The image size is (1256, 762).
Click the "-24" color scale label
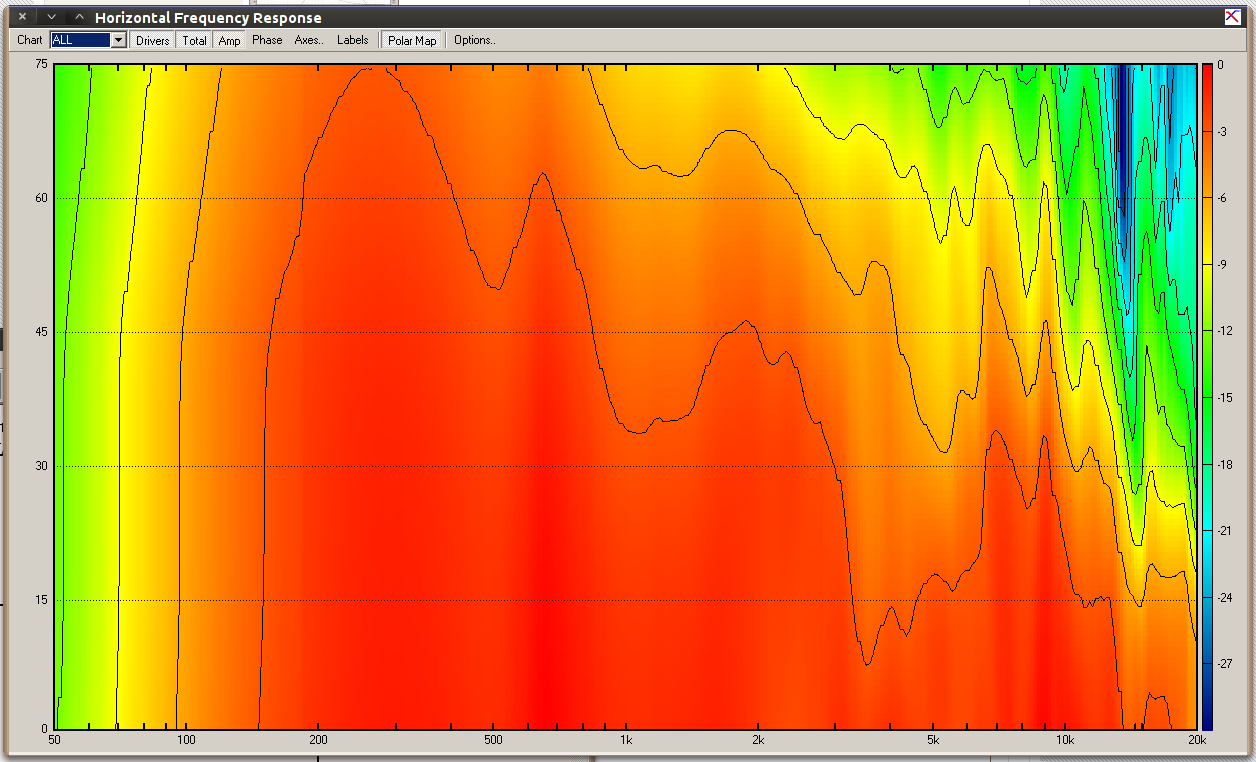pyautogui.click(x=1224, y=597)
